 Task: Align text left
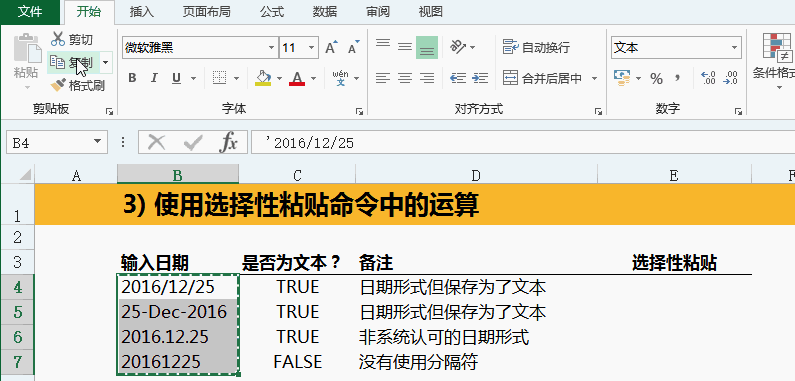(x=383, y=78)
